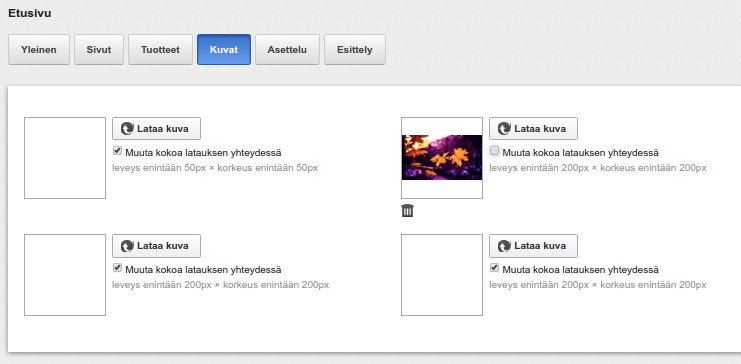Click the trash icon under the leaves image
The width and height of the screenshot is (741, 364).
[x=407, y=210]
